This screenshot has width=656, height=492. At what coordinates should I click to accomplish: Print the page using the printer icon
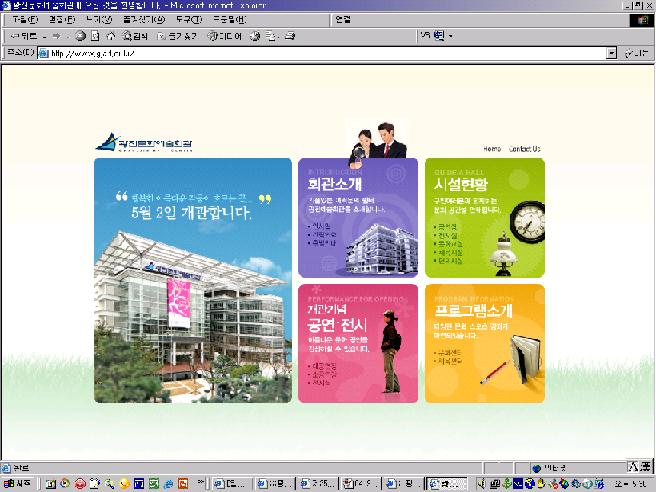click(290, 36)
